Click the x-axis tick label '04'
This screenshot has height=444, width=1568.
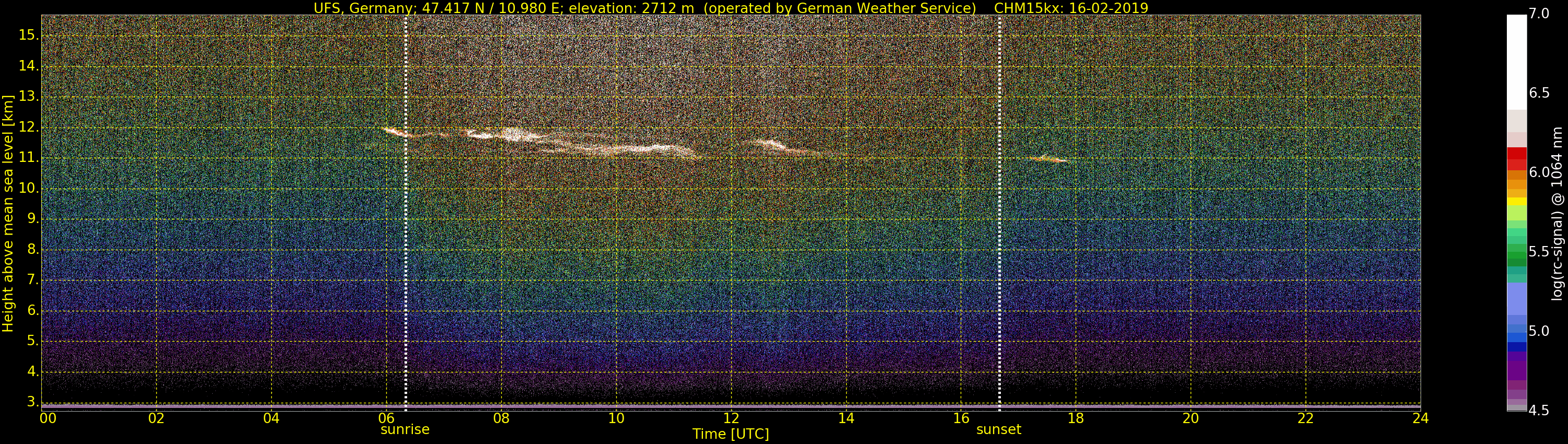[271, 418]
